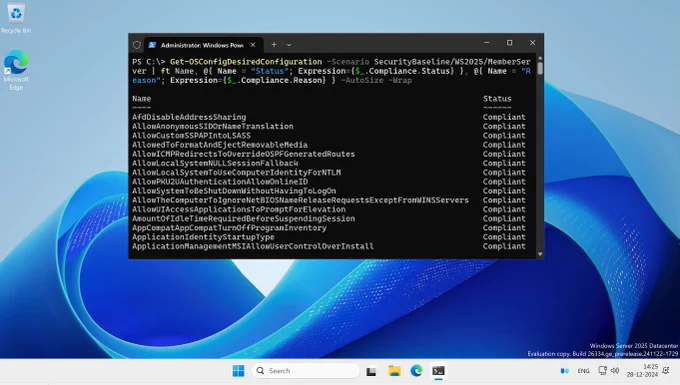680x385 pixels.
Task: Open the notification center icon
Action: pyautogui.click(x=667, y=370)
